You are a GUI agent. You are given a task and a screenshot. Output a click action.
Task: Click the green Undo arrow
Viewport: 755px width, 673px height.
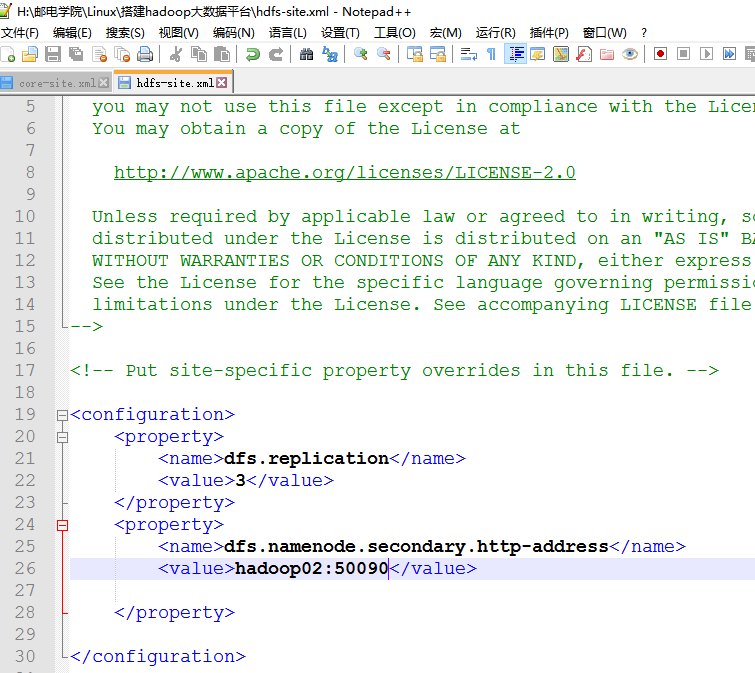252,54
